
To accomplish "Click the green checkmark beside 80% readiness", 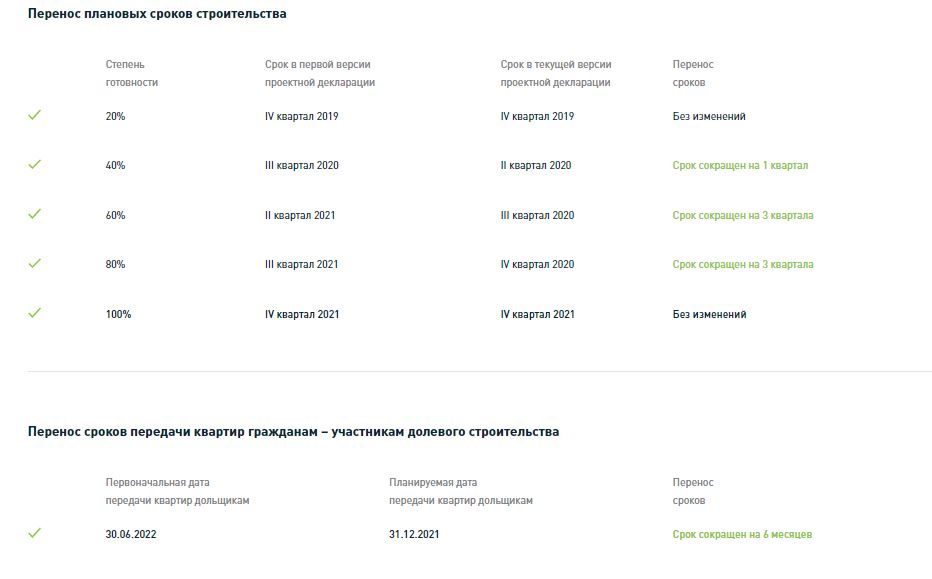I will click(34, 263).
